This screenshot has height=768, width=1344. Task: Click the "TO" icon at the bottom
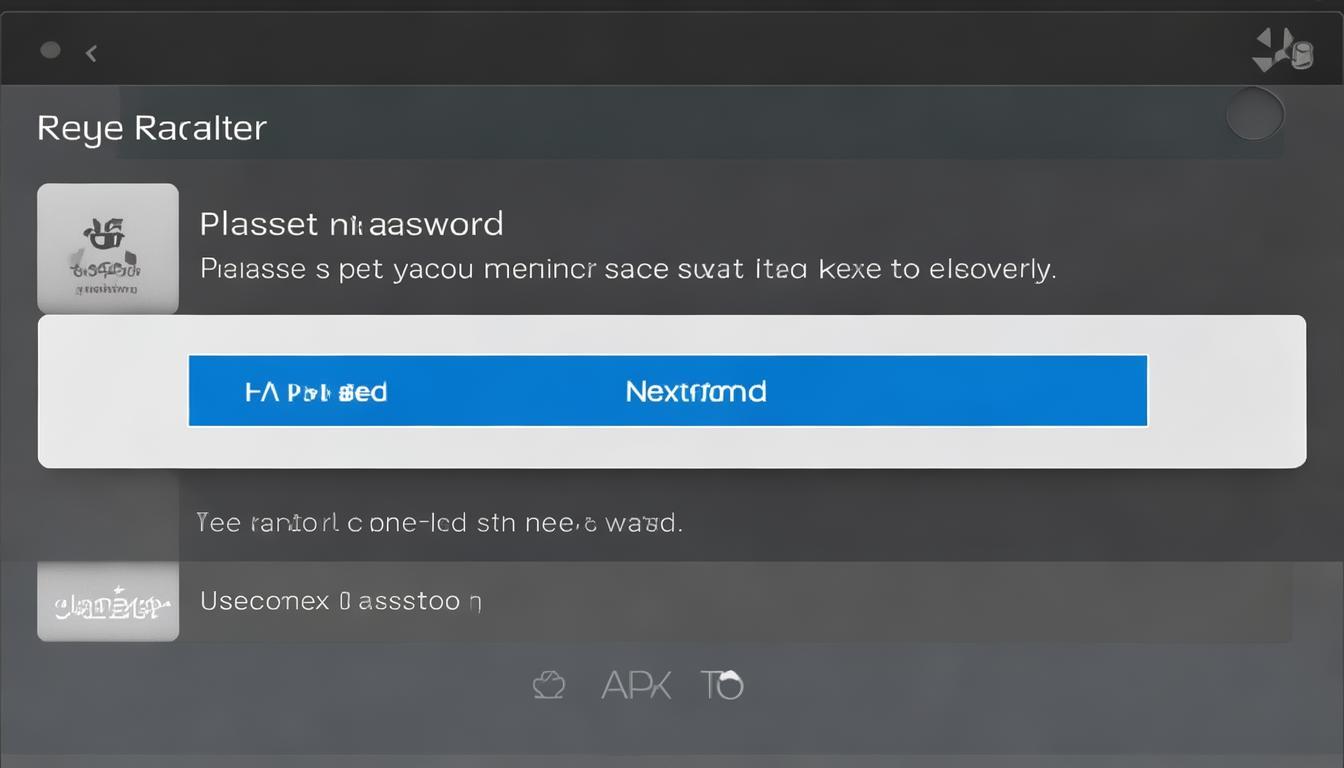coord(722,685)
